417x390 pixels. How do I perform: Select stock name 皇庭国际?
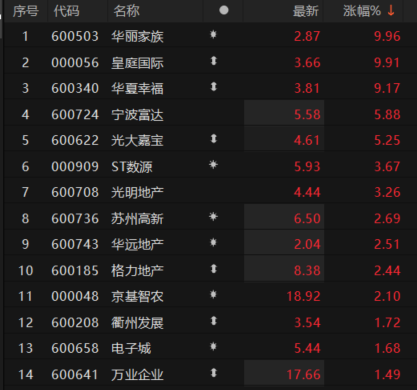coord(137,63)
